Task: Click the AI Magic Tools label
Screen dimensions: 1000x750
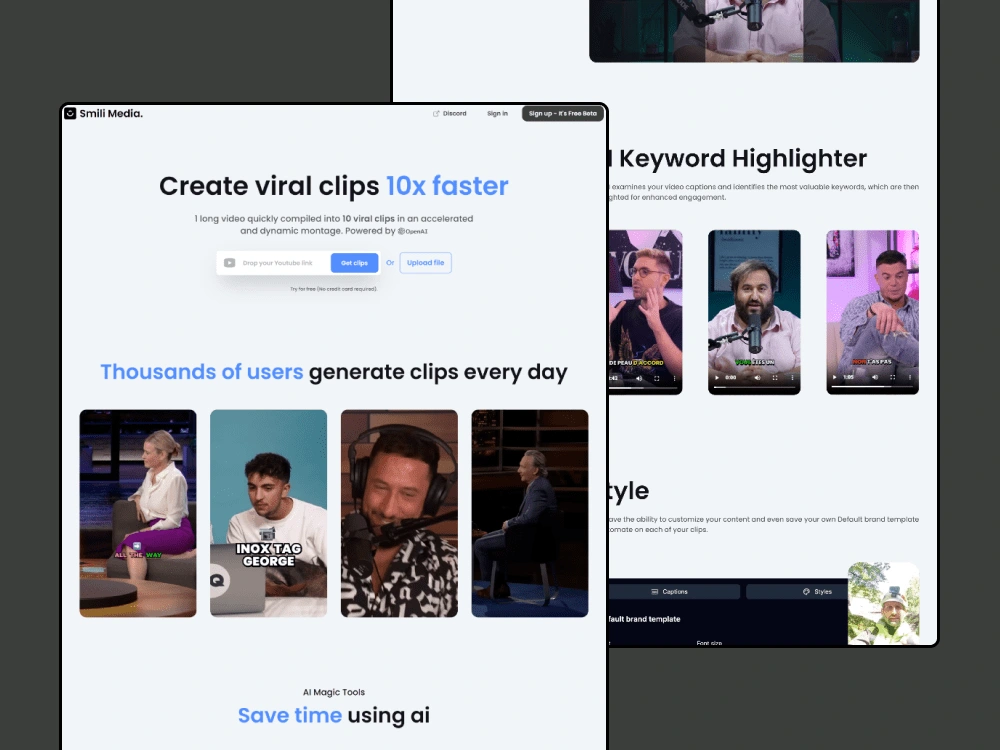Action: [334, 692]
